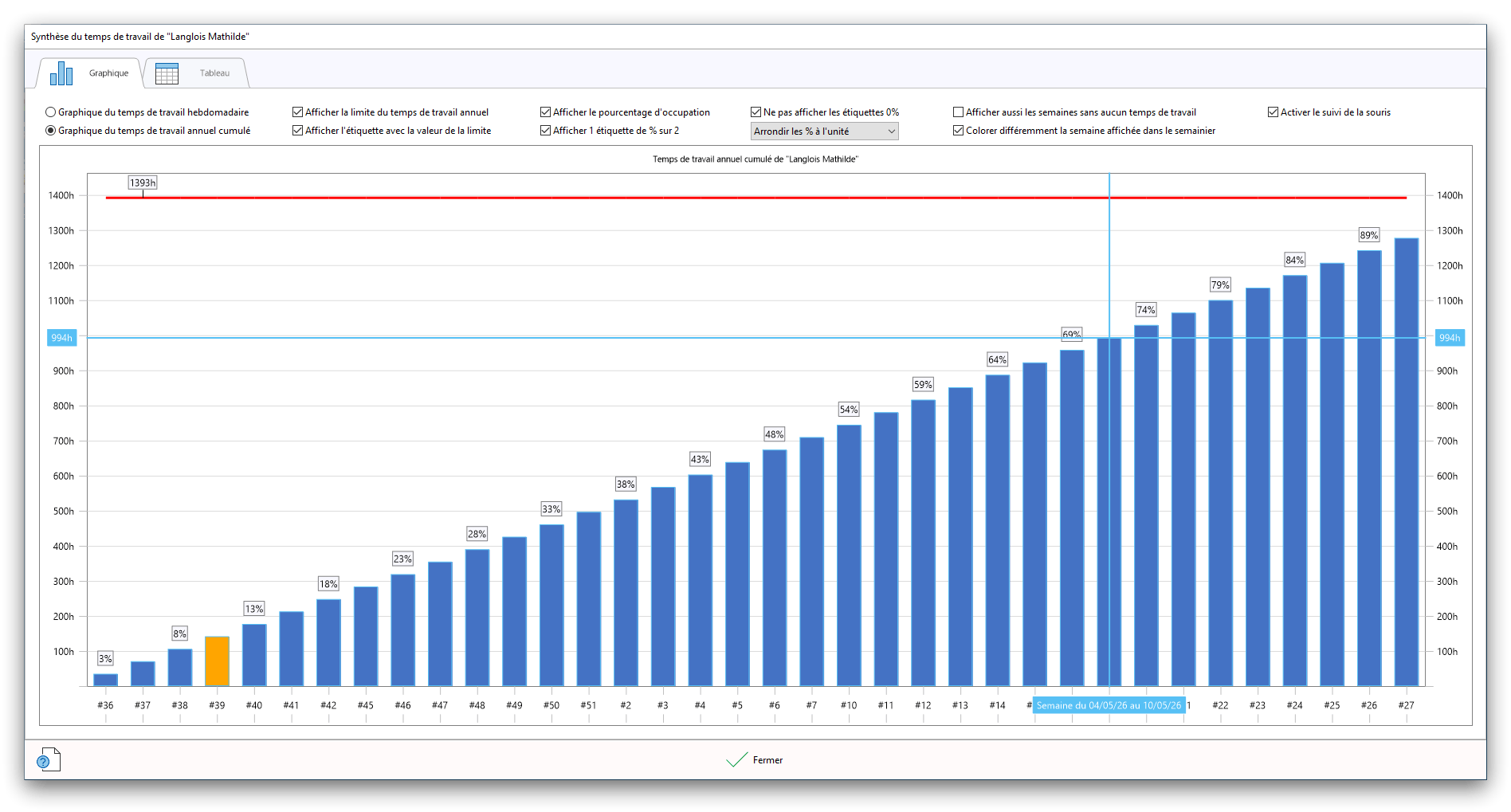Click the orange bar for week #39
The image size is (1511, 812).
point(217,661)
